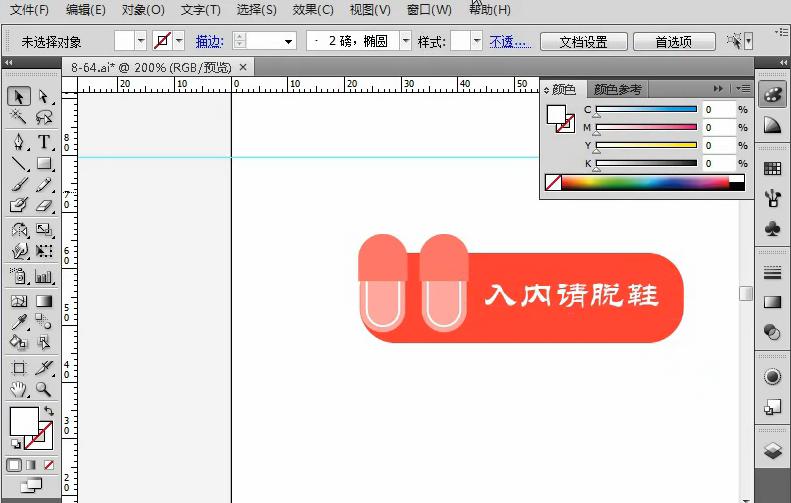
Task: Select the 8-64.ai document tab
Action: point(151,67)
